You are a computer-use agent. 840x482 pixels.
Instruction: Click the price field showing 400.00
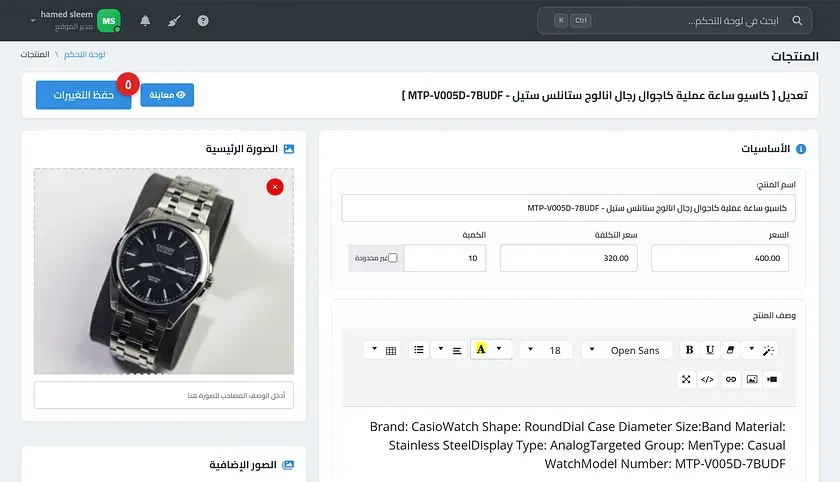(x=719, y=258)
